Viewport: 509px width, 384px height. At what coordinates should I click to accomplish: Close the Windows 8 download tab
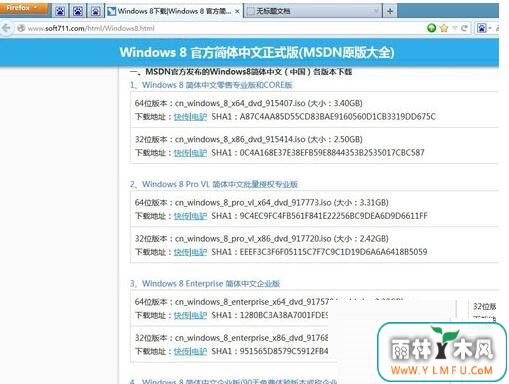tap(237, 11)
